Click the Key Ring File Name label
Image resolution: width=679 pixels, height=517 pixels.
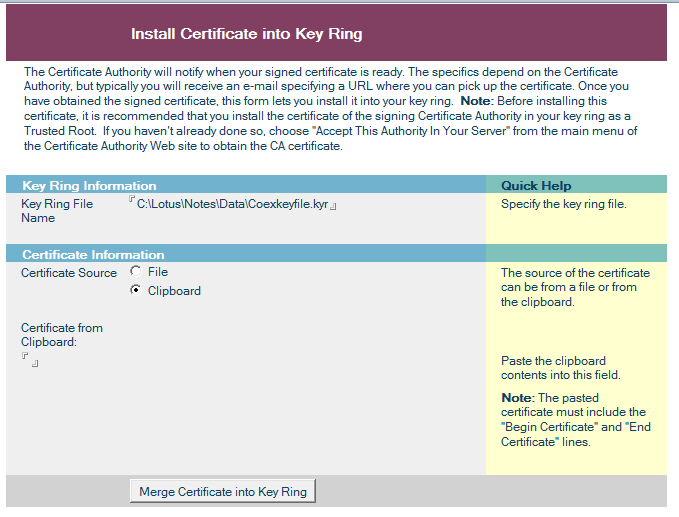57,211
